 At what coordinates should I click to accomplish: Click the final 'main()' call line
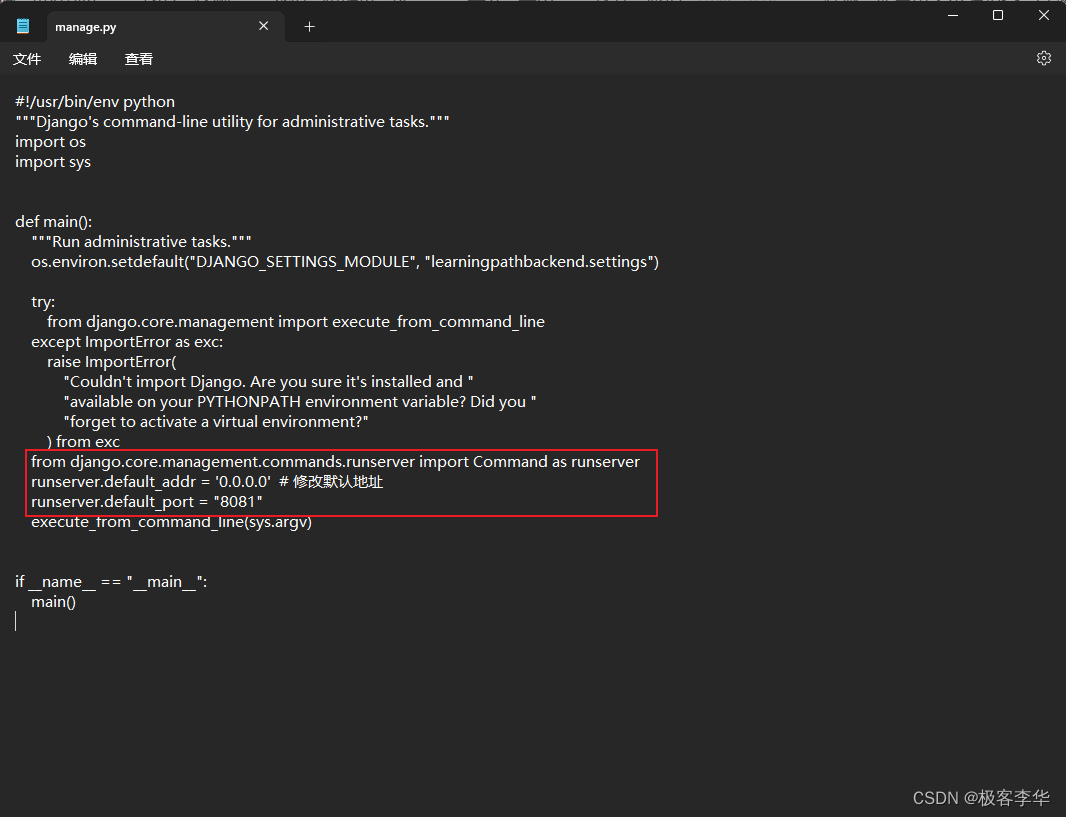pos(54,602)
